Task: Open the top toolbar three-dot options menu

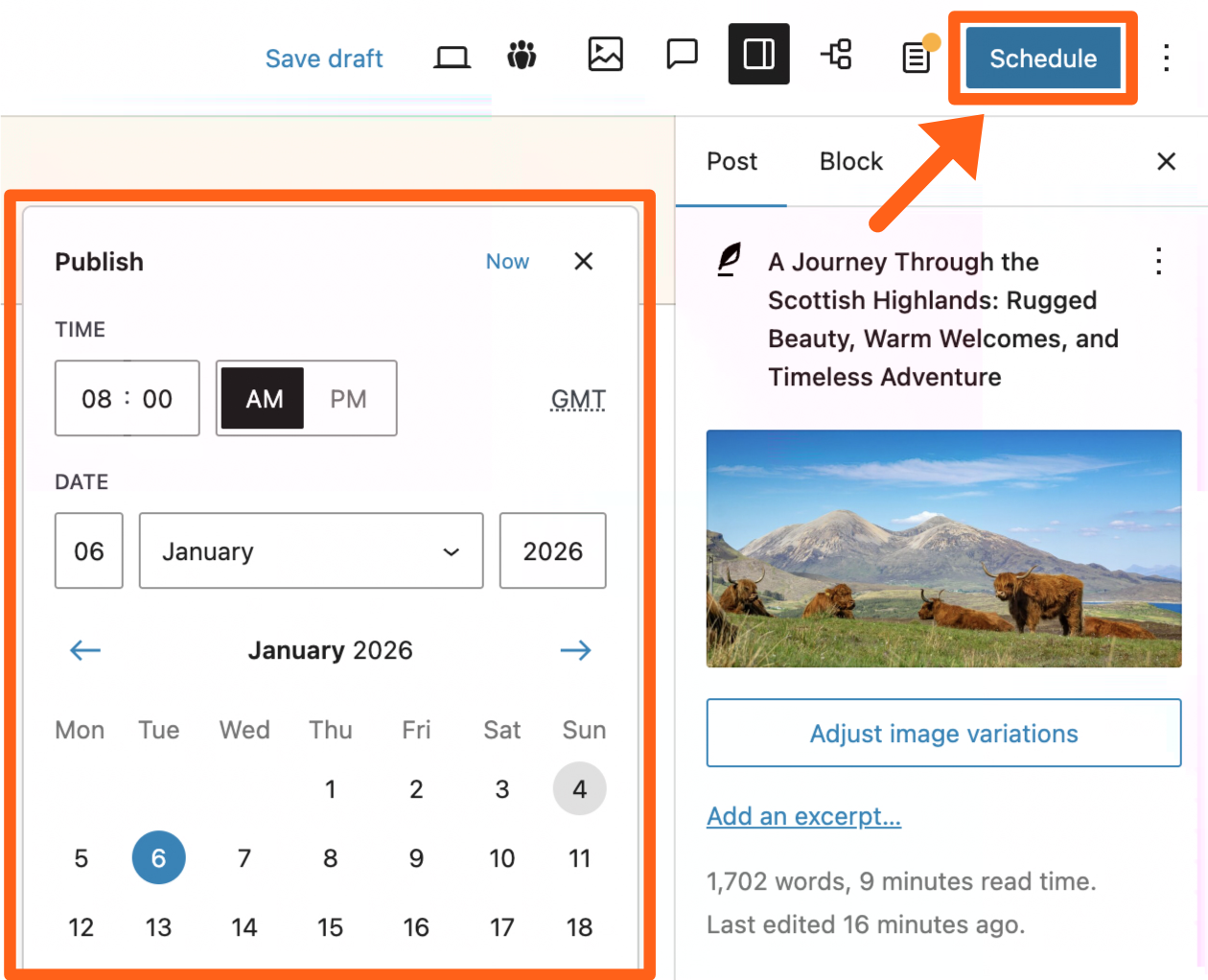Action: point(1166,58)
